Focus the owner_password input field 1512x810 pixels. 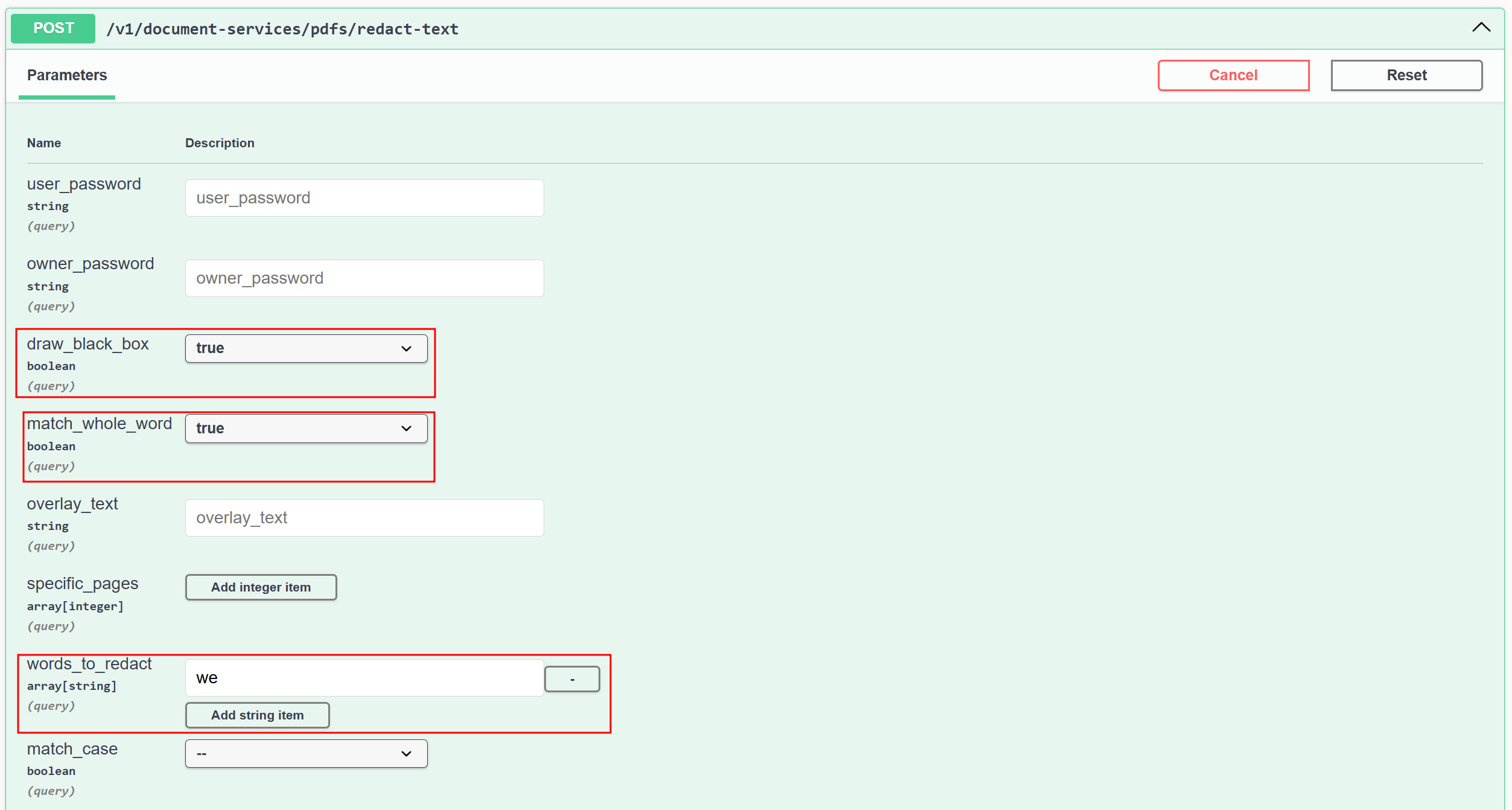[x=364, y=278]
